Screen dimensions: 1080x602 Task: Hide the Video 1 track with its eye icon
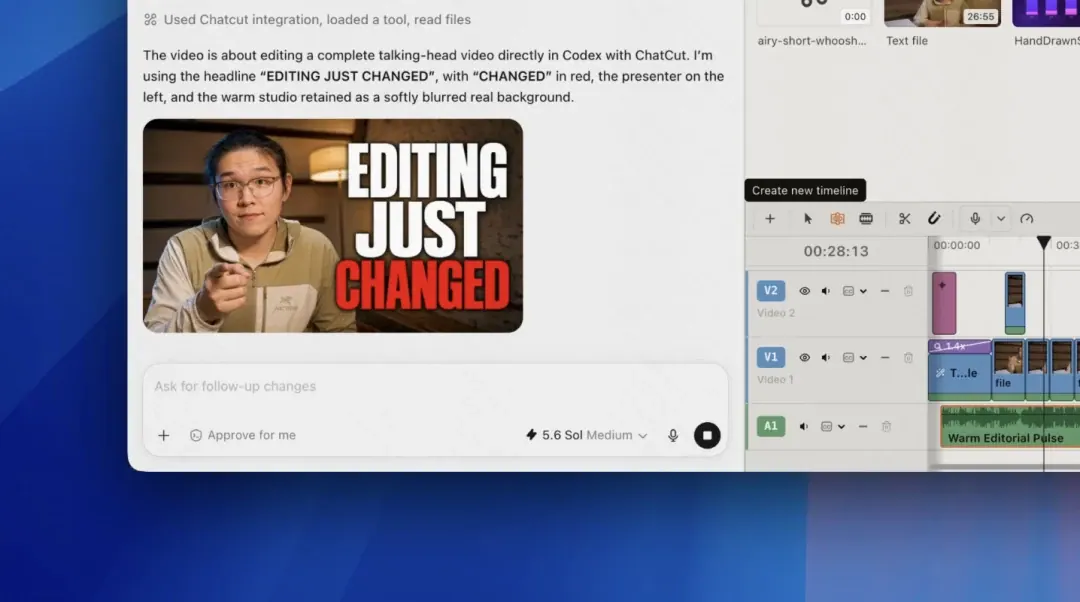[x=804, y=358]
